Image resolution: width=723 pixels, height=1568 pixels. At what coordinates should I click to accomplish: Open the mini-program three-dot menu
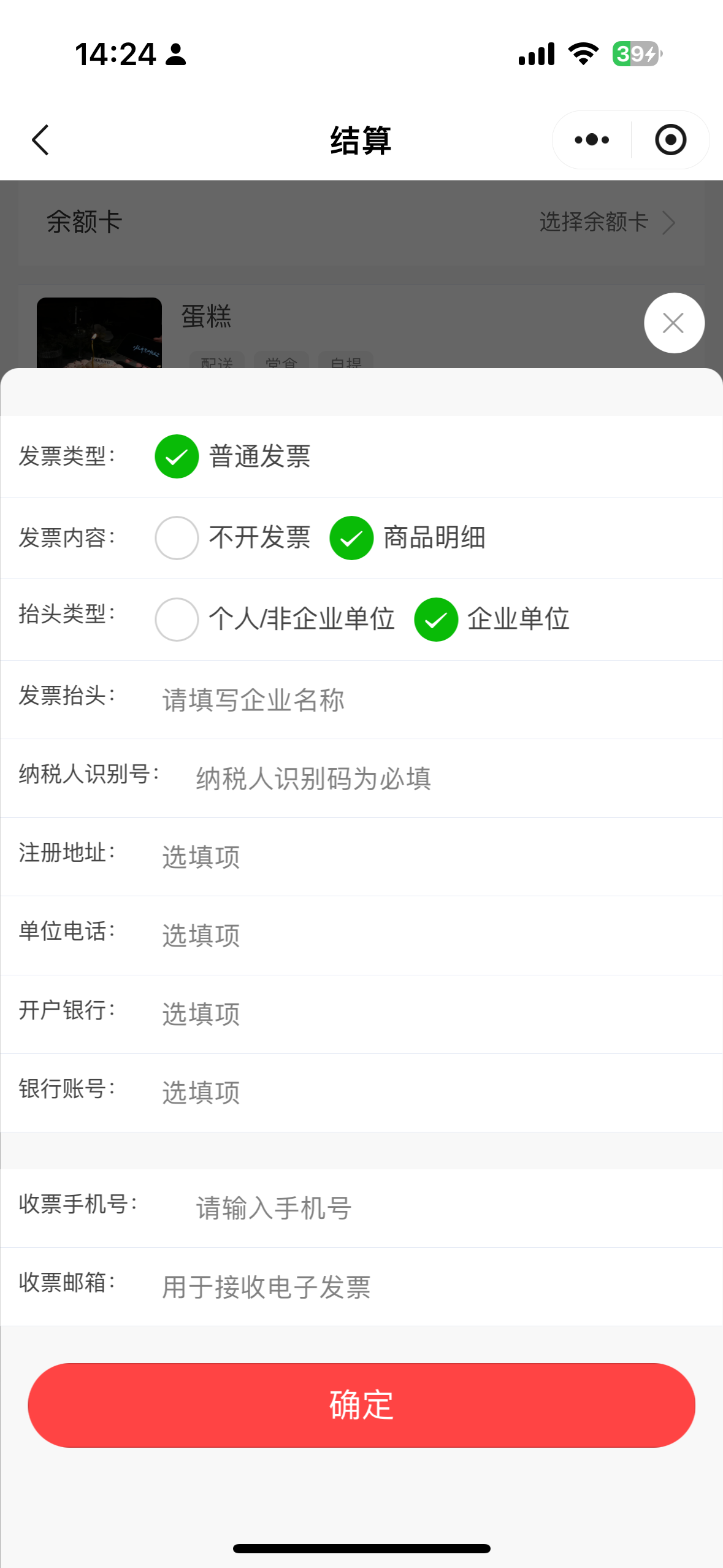pyautogui.click(x=592, y=140)
